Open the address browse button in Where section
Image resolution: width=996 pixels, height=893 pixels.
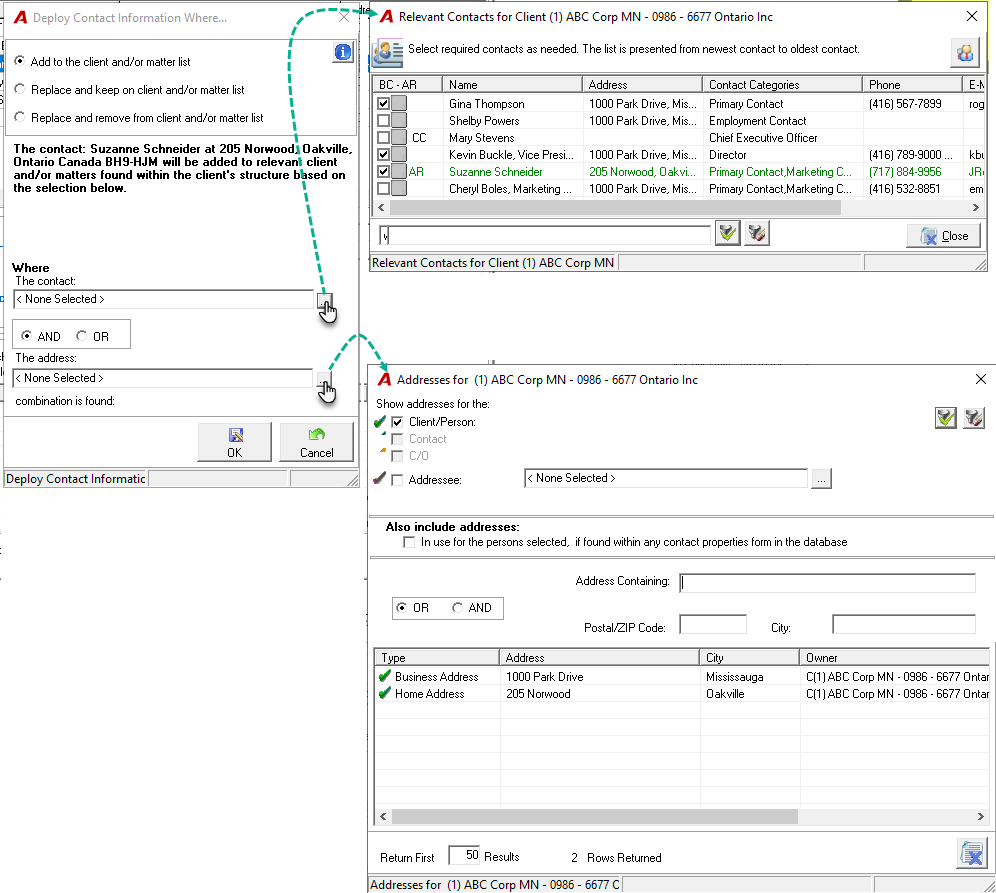click(324, 379)
